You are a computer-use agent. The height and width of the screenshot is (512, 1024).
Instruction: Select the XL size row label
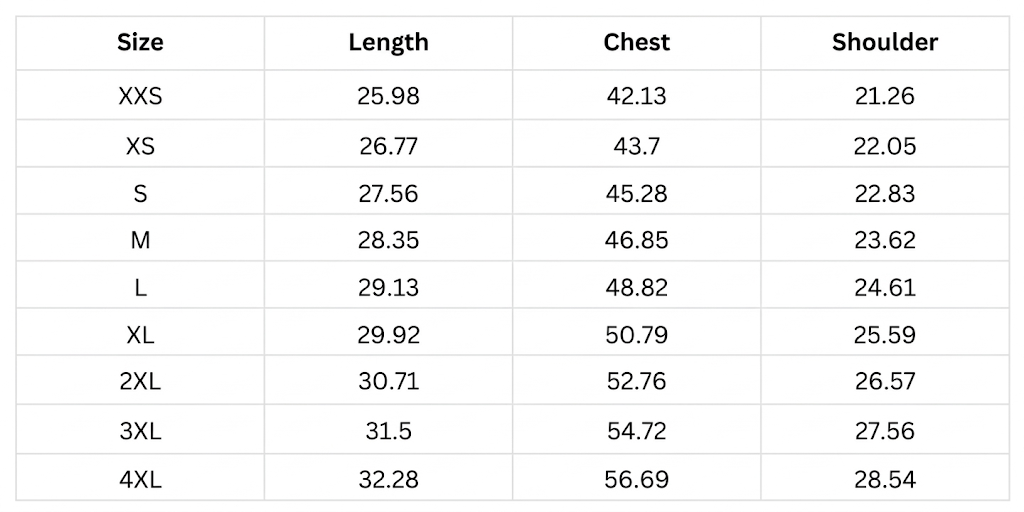pos(140,335)
